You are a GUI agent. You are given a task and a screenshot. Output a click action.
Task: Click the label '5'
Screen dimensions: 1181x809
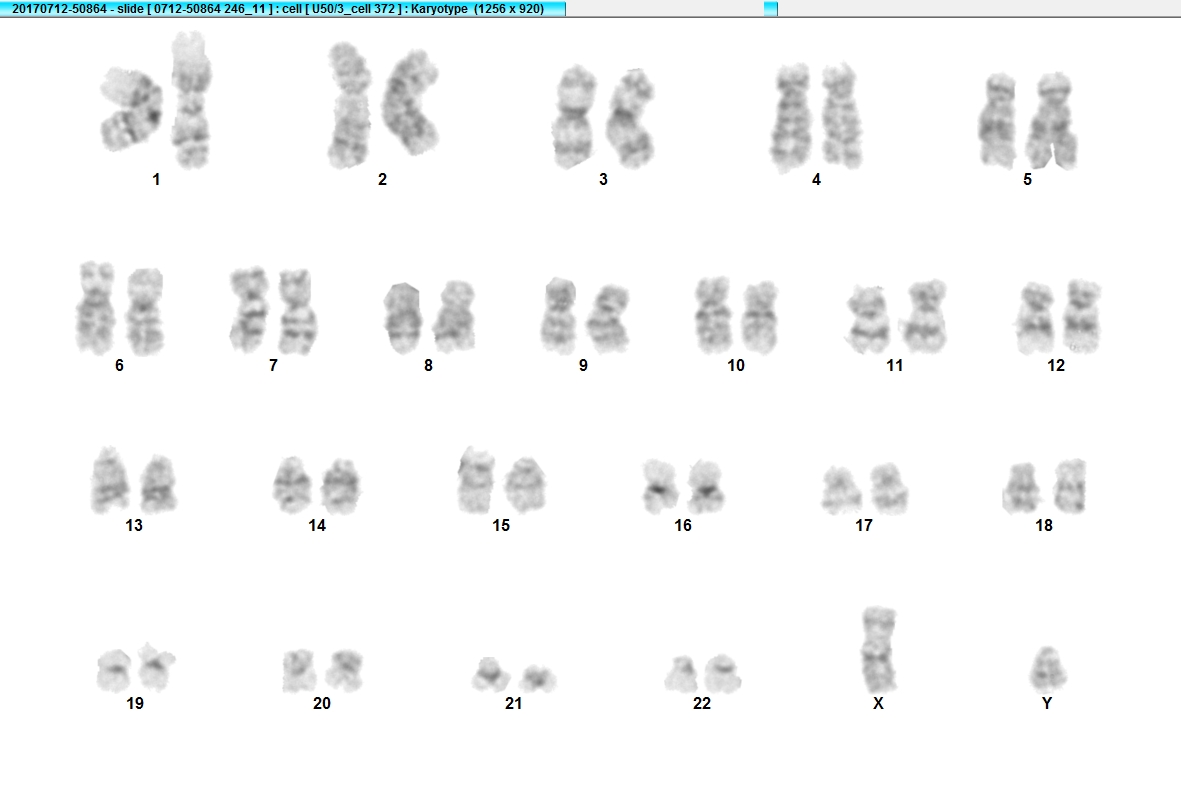(1027, 179)
